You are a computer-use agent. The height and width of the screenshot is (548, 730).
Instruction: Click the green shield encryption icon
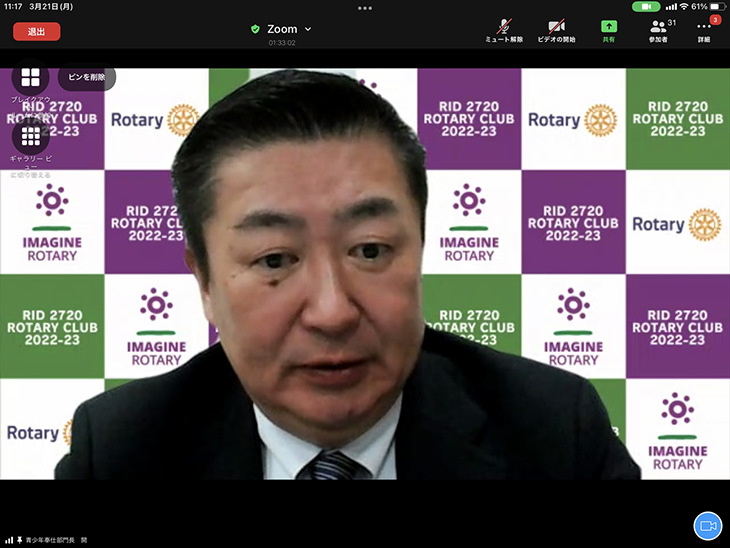(255, 29)
